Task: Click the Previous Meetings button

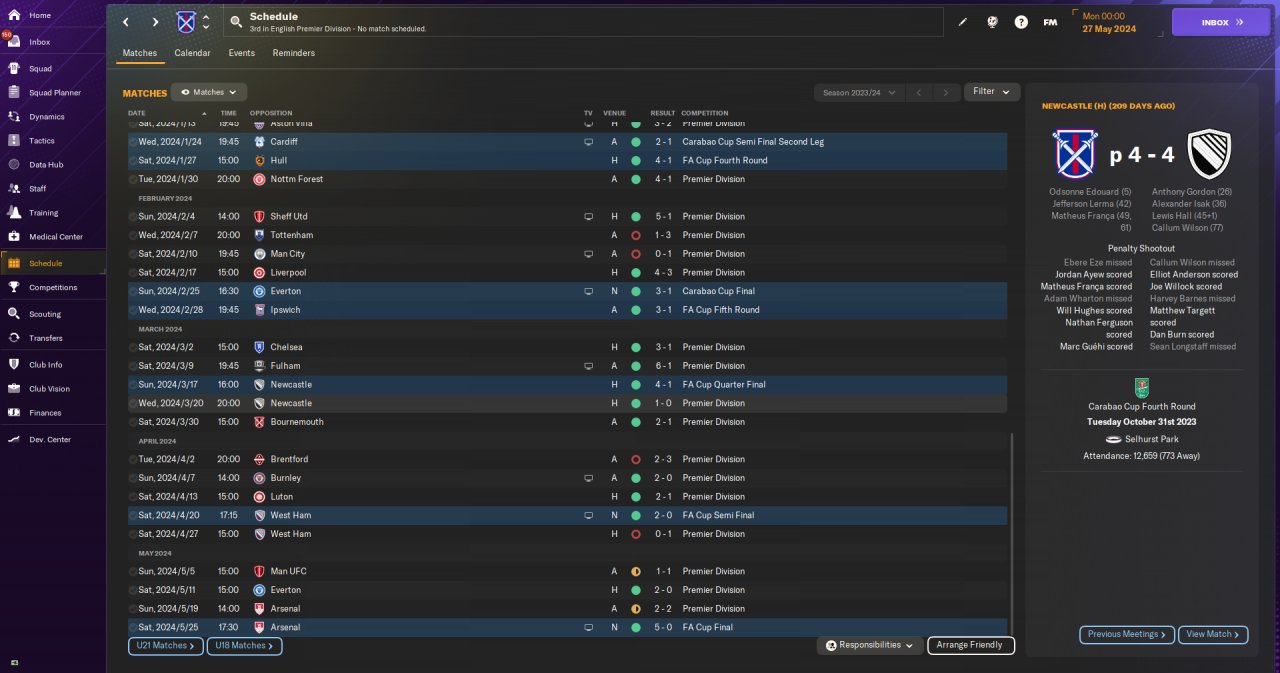Action: pyautogui.click(x=1127, y=634)
